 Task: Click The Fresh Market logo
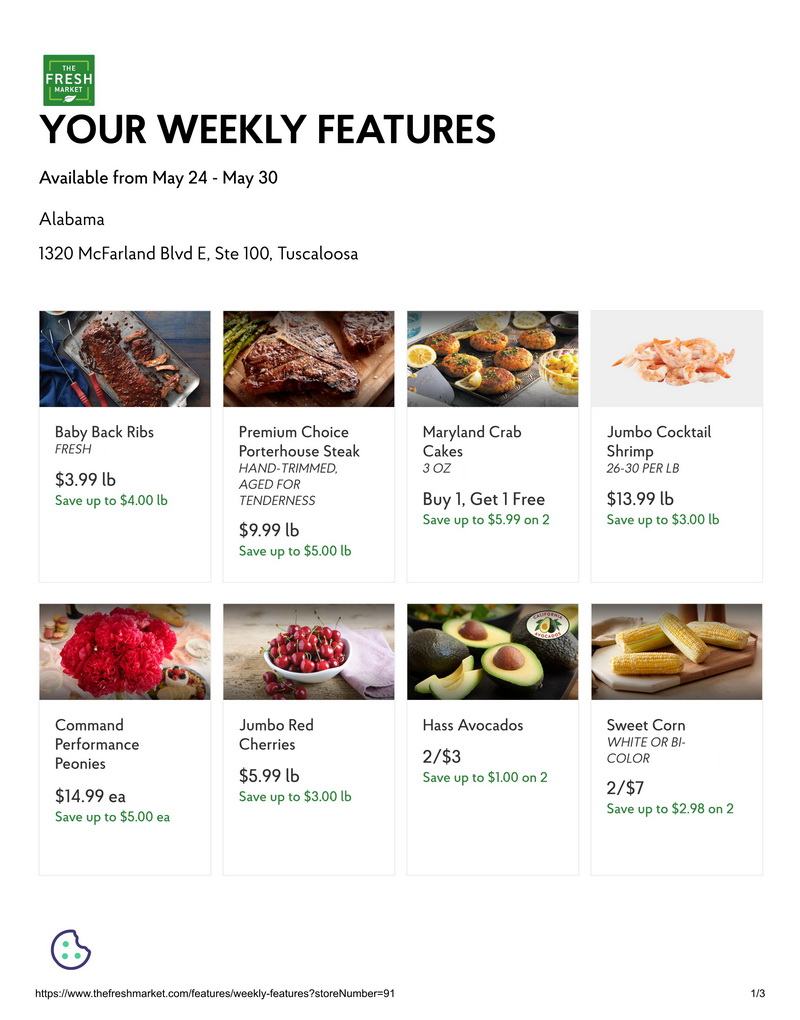pos(69,80)
